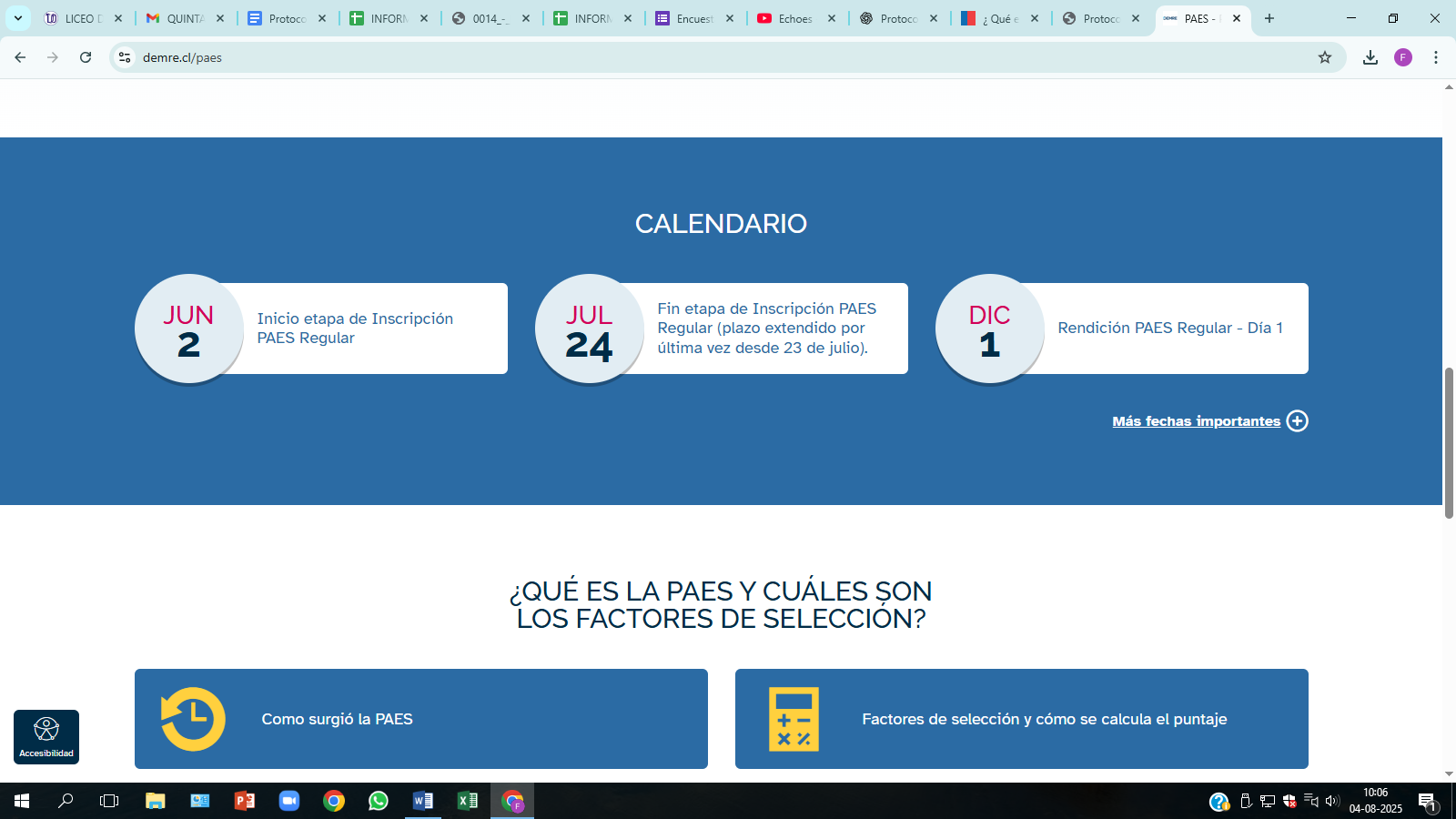
Task: Open Excel from taskbar
Action: pos(468,801)
